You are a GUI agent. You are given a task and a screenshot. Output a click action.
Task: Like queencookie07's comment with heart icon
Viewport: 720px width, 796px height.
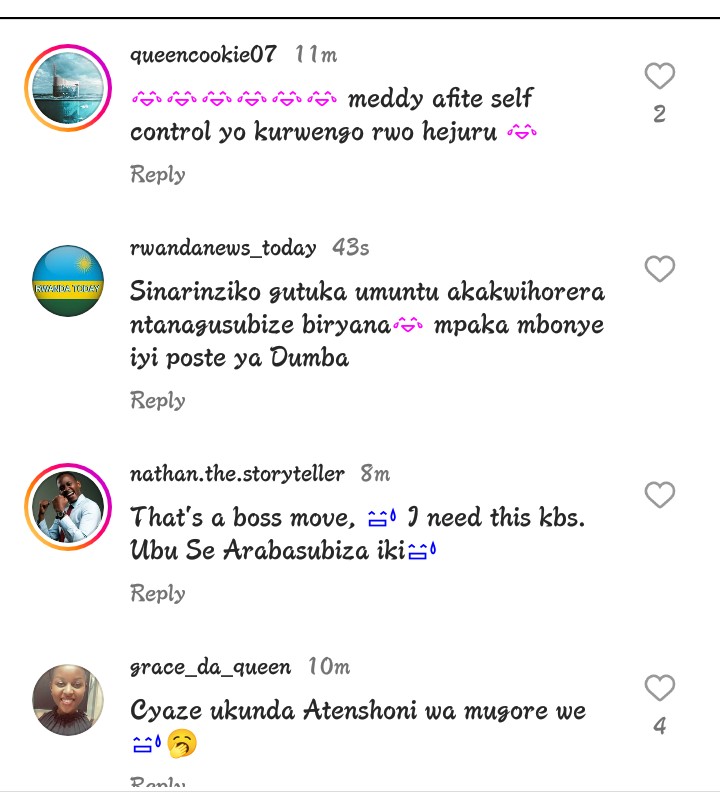click(660, 76)
